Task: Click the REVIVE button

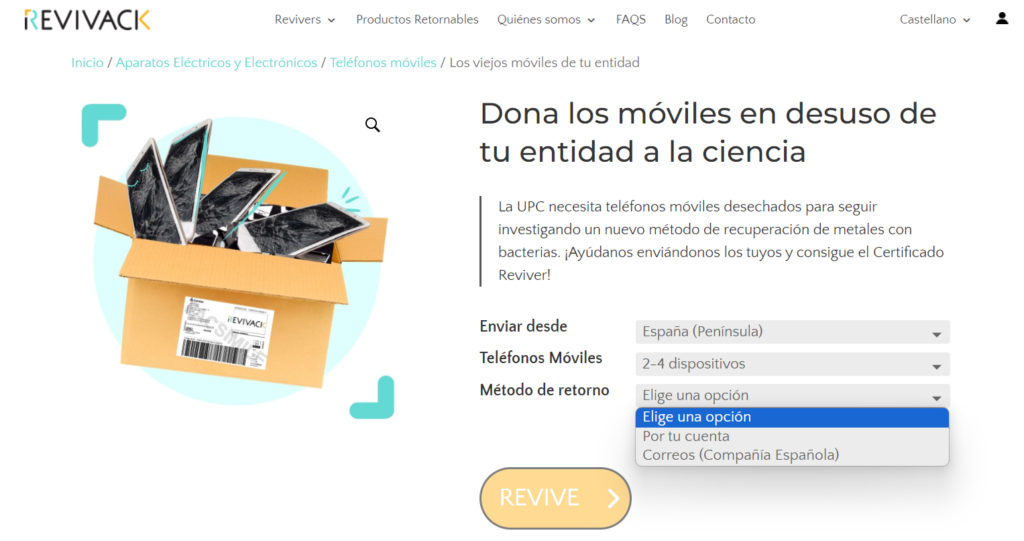Action: tap(555, 498)
